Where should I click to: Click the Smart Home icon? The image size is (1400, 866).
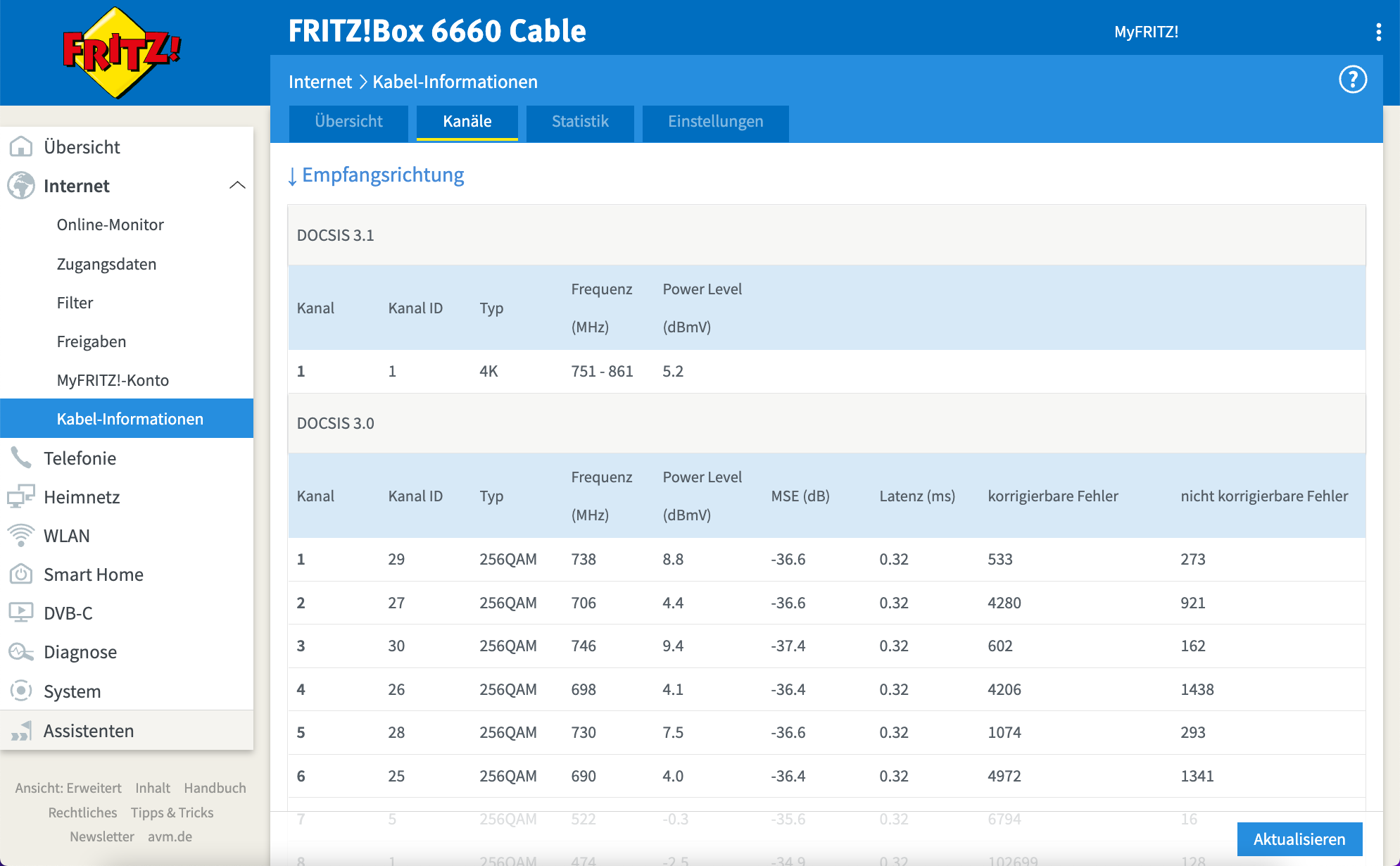21,575
